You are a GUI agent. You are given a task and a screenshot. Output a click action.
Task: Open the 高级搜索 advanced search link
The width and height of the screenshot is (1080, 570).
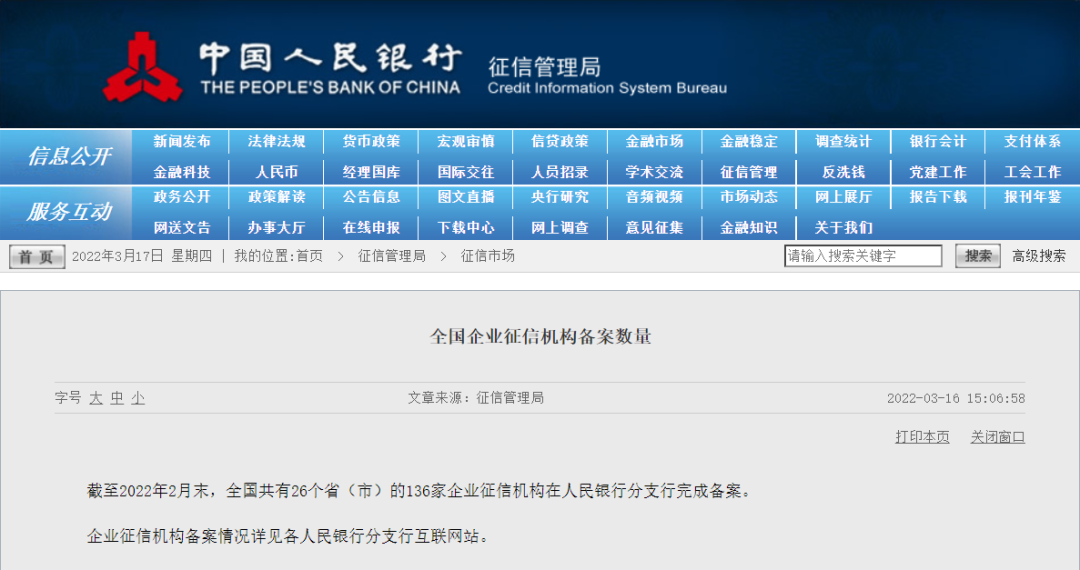1039,256
